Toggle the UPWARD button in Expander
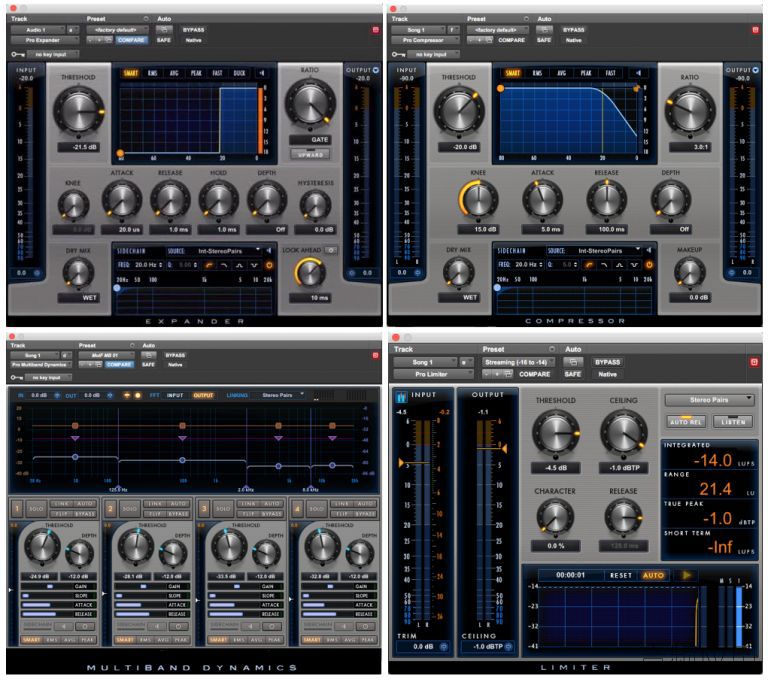The width and height of the screenshot is (768, 682). coord(310,154)
